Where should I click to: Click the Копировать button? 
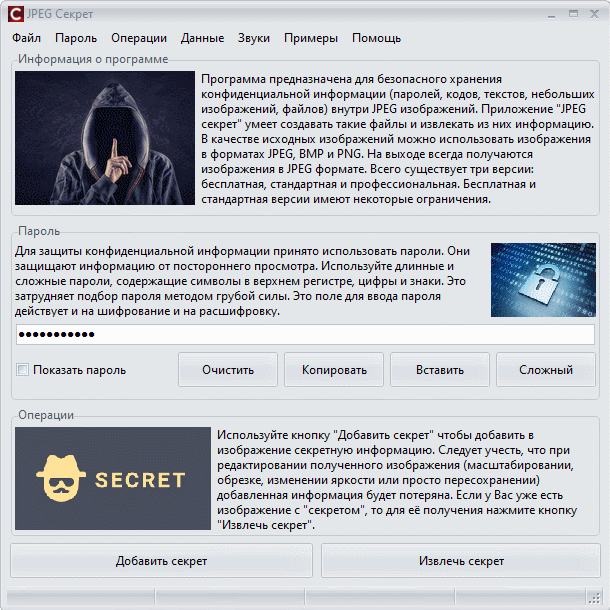334,370
